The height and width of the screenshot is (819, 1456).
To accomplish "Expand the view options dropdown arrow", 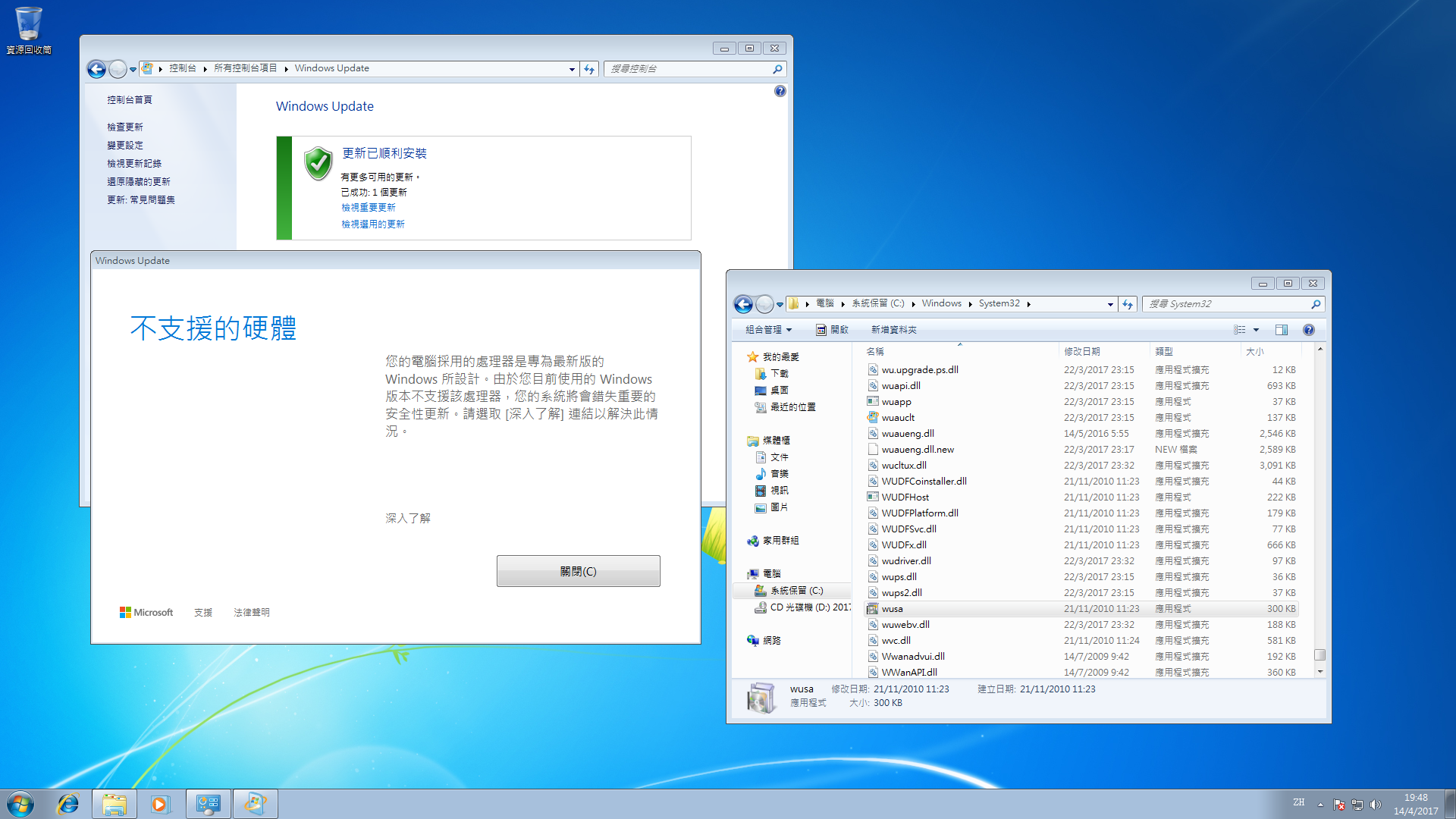I will tap(1256, 330).
